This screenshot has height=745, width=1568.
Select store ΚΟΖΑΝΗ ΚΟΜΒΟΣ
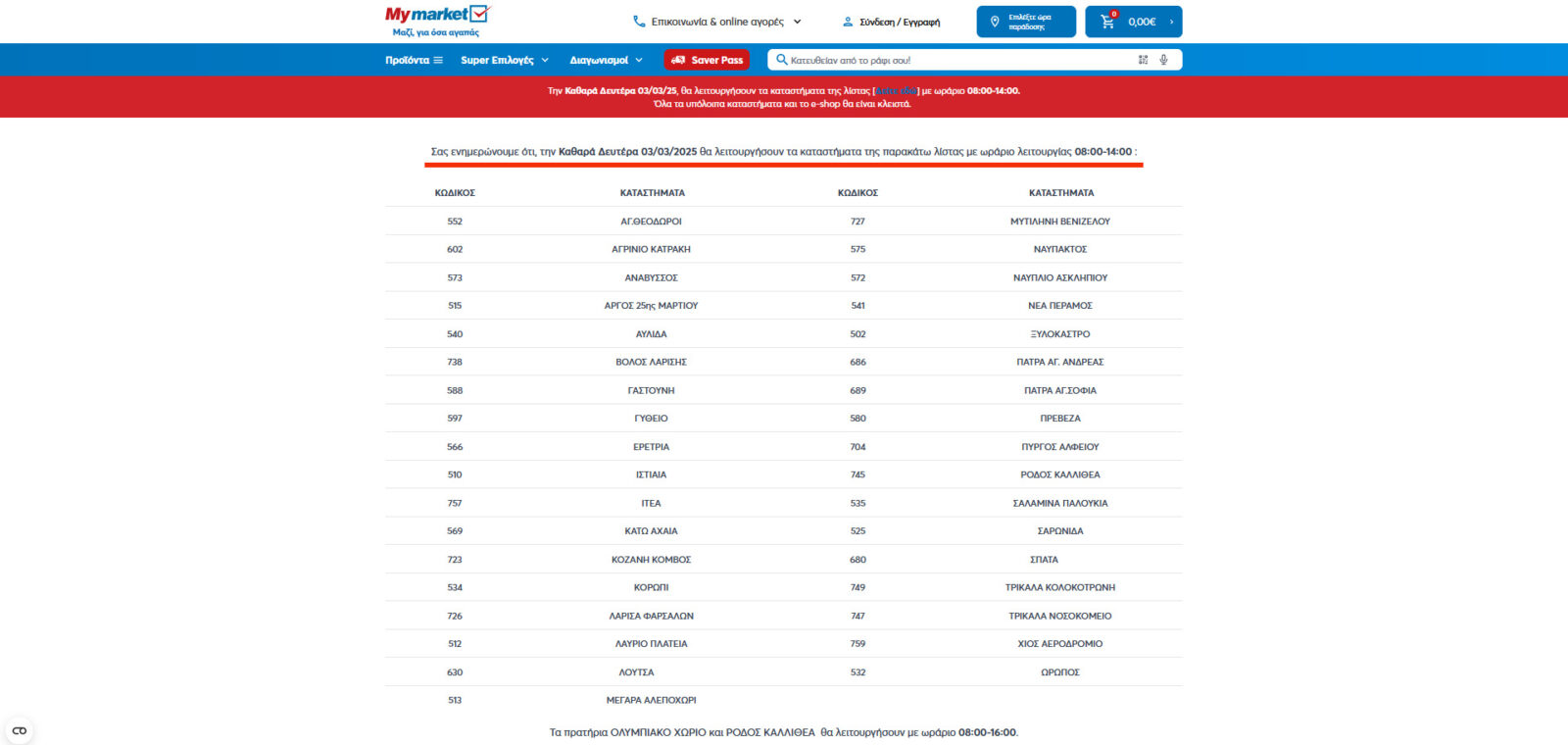(651, 560)
